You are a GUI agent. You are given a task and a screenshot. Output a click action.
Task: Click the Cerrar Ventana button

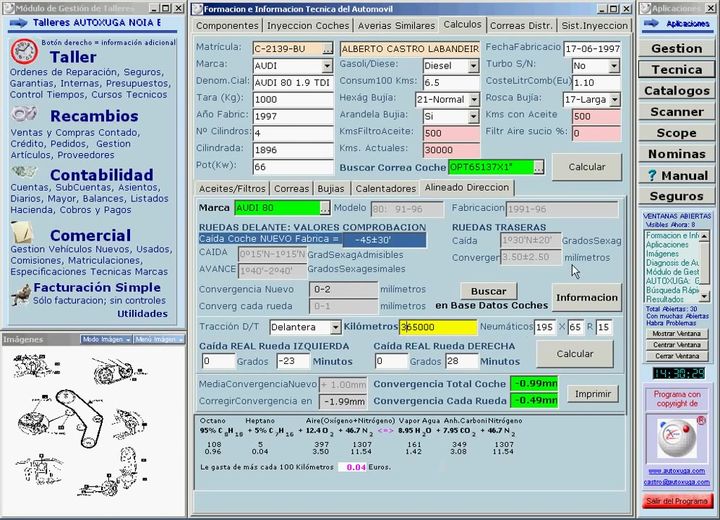pos(676,356)
